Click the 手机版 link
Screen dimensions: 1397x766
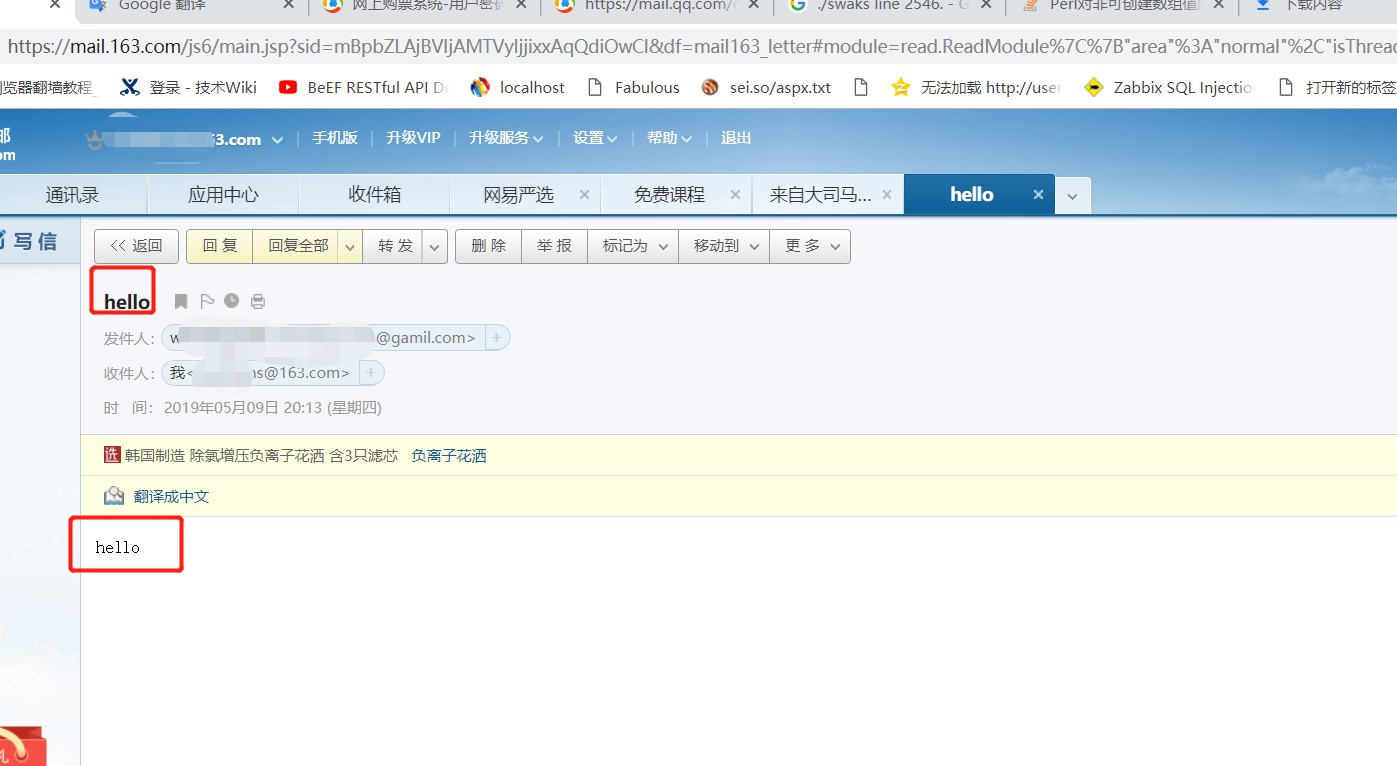334,138
